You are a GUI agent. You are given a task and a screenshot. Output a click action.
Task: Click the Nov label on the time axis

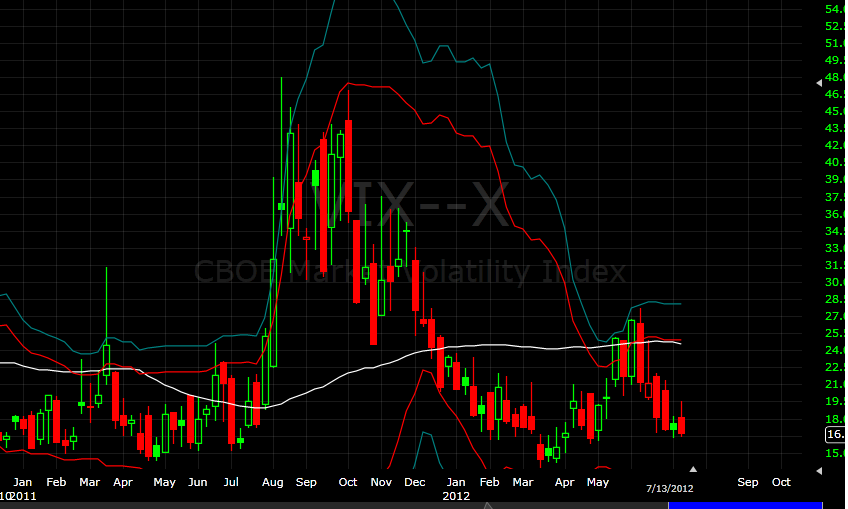coord(381,482)
